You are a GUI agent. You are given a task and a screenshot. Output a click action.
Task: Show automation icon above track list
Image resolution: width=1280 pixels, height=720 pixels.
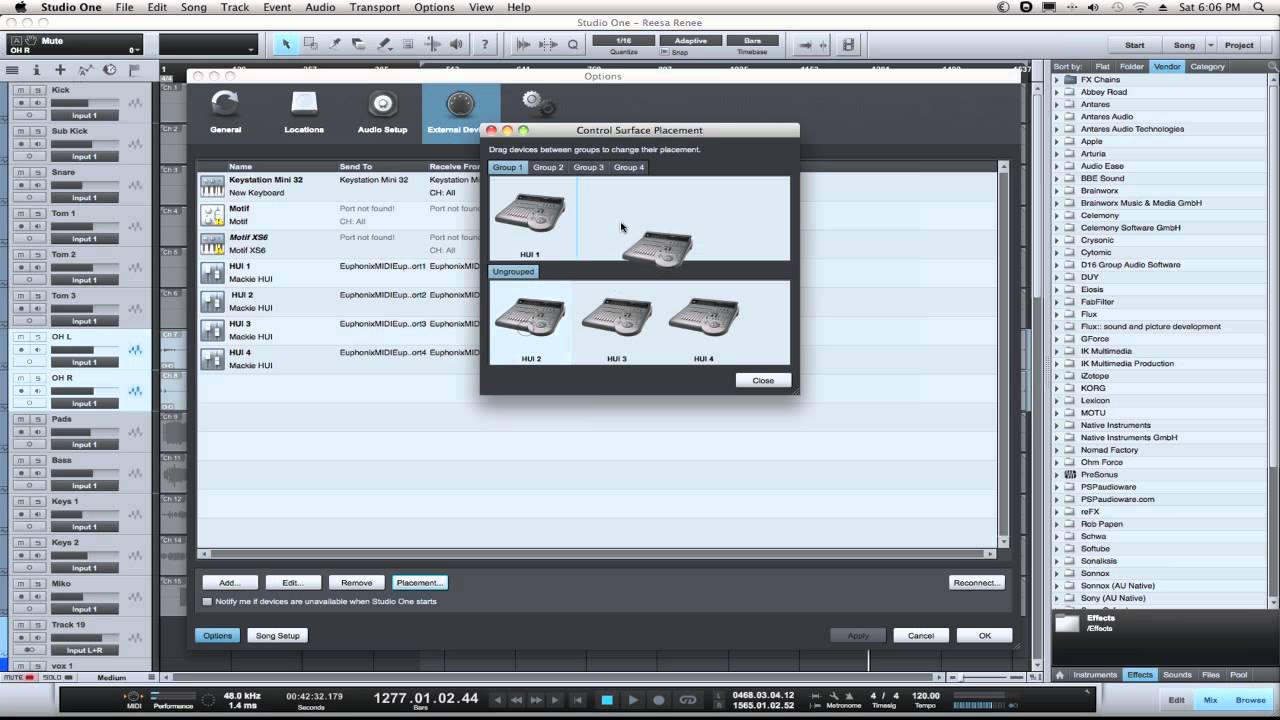(85, 70)
